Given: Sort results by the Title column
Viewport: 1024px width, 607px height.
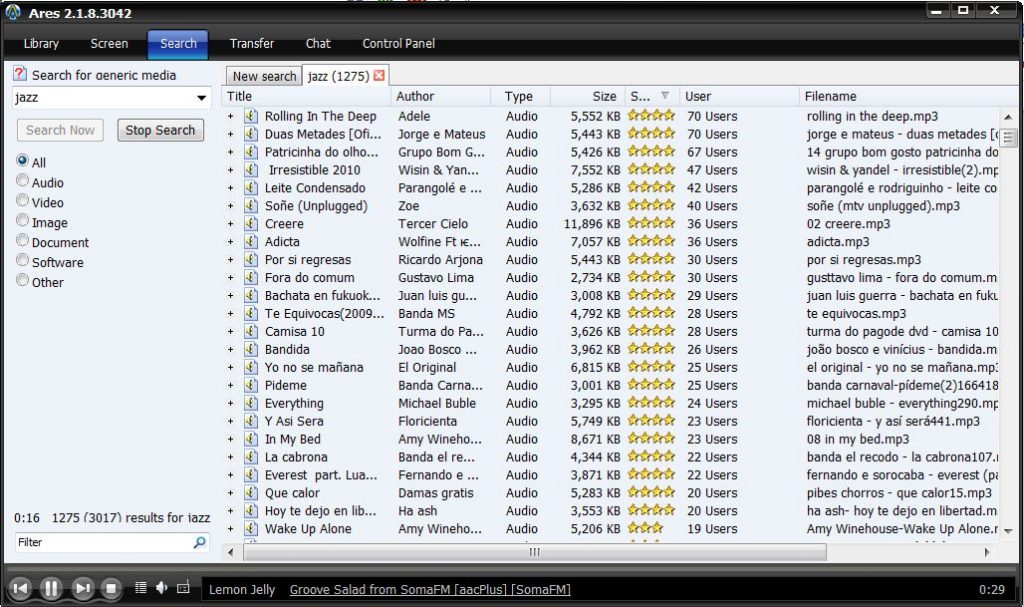Looking at the screenshot, I should coord(306,96).
